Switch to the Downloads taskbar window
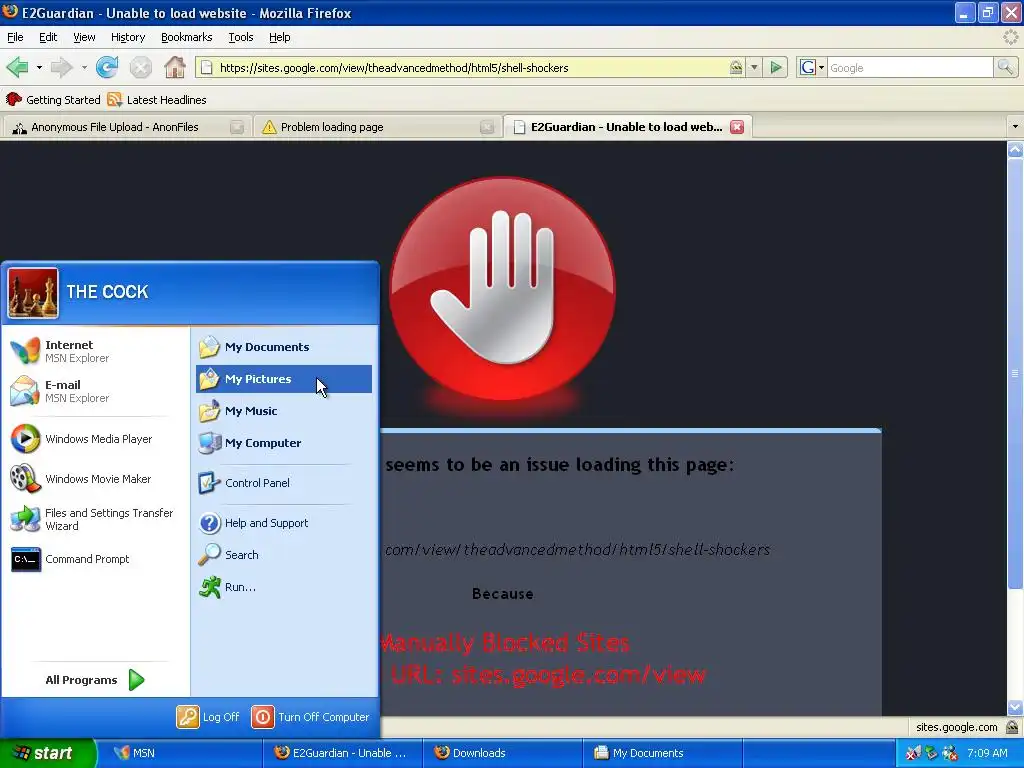Viewport: 1024px width, 768px height. pos(503,753)
